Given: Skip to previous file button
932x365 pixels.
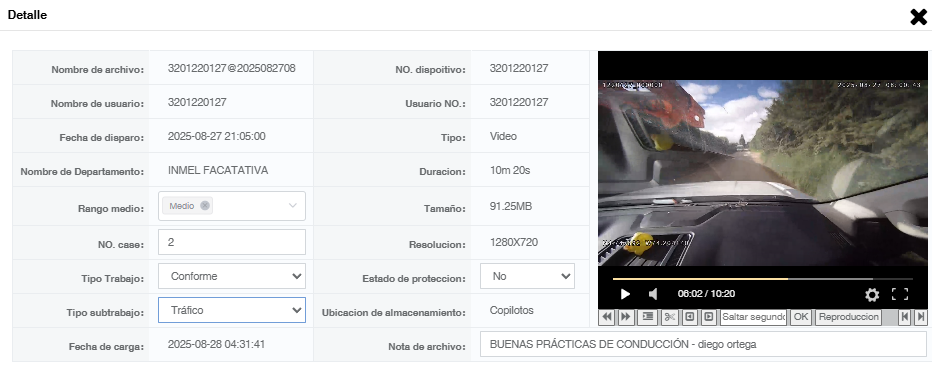Looking at the screenshot, I should pyautogui.click(x=904, y=317).
